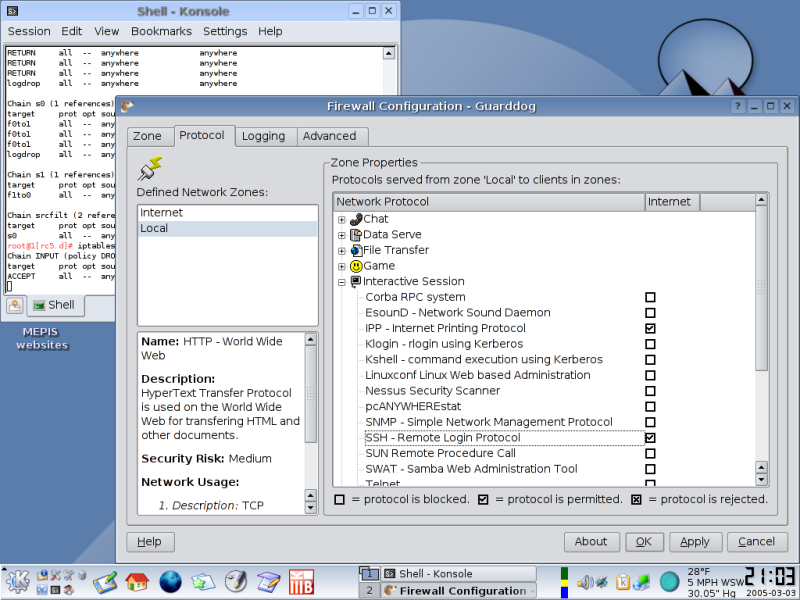
Task: Uncheck IPP - Internet Printing Protocol
Action: 650,328
